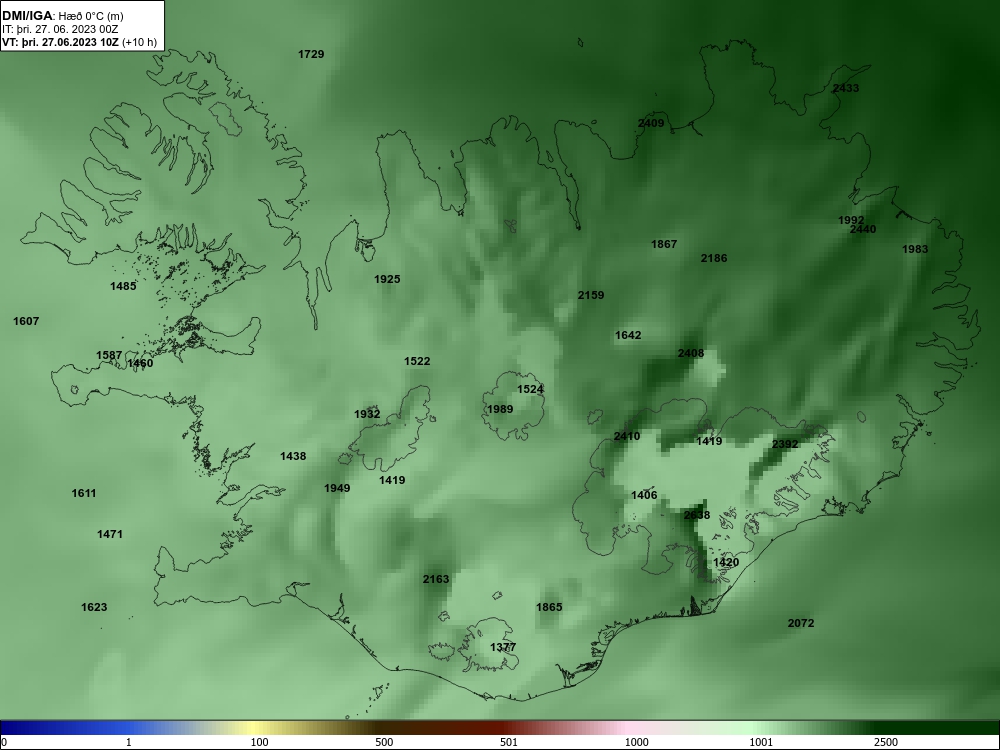Click the 500 label on the legend
This screenshot has height=750, width=1000.
[384, 742]
